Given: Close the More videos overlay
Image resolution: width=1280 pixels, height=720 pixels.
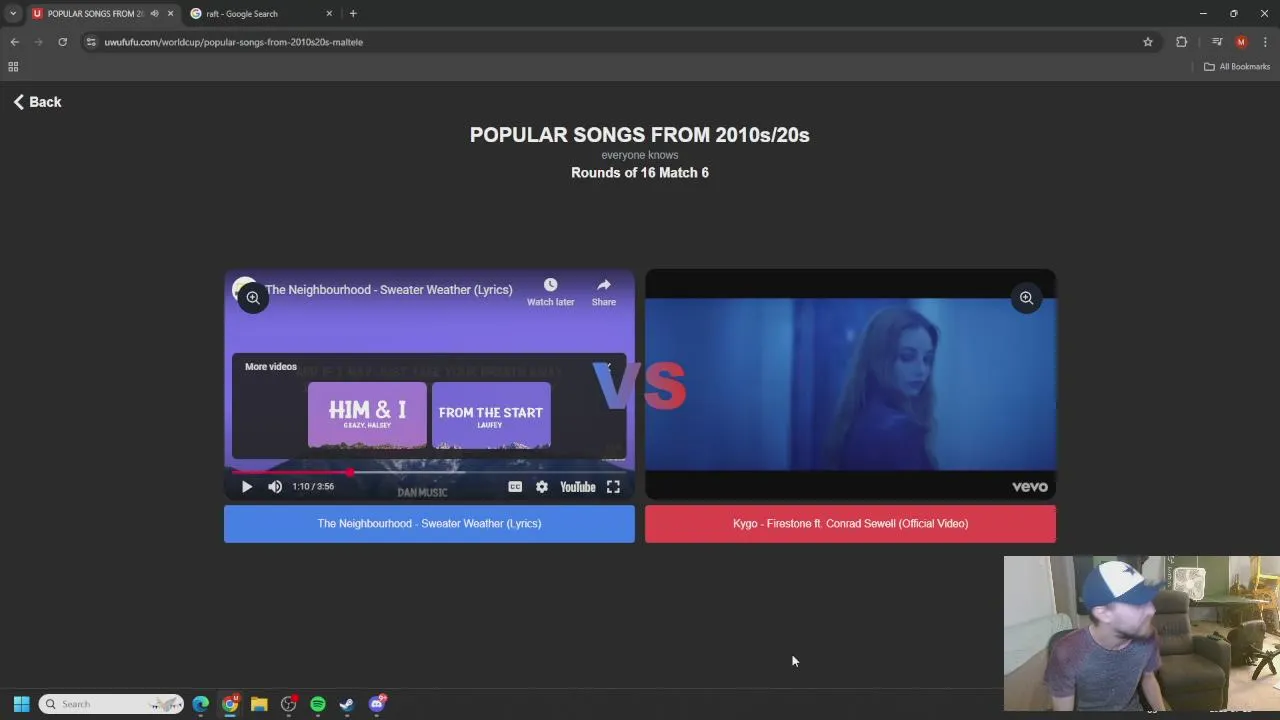Looking at the screenshot, I should coord(608,367).
